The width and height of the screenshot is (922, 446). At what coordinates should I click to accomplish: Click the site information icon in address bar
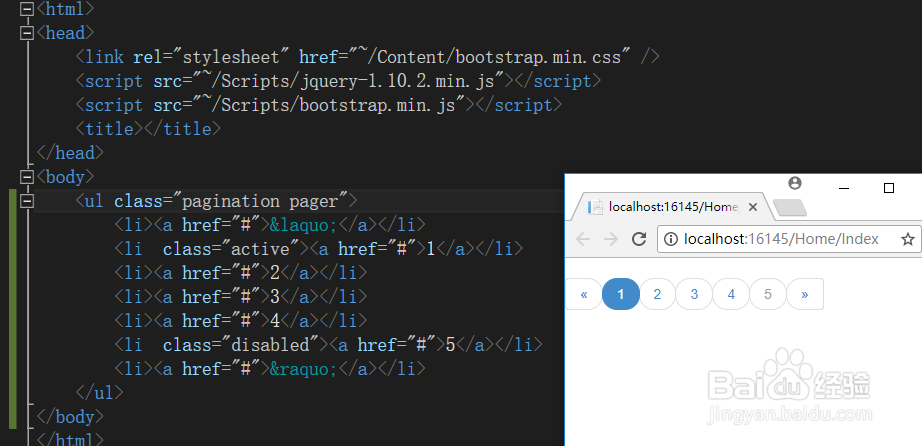(x=671, y=239)
